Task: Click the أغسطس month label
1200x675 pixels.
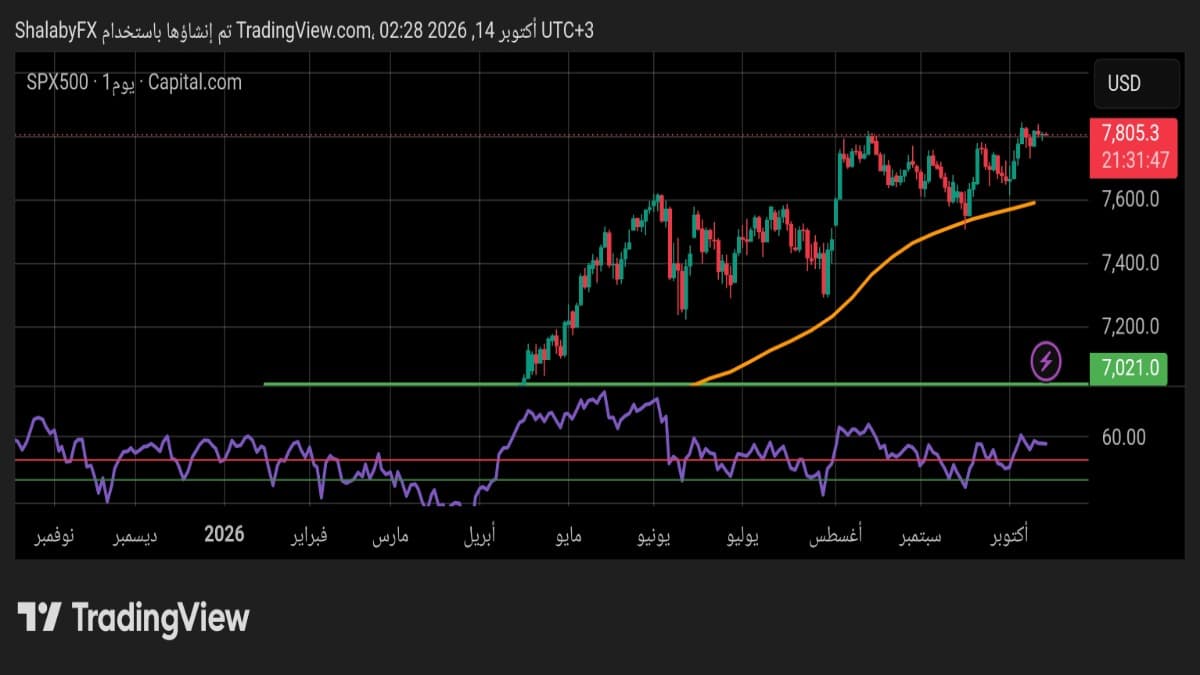Action: pyautogui.click(x=838, y=537)
